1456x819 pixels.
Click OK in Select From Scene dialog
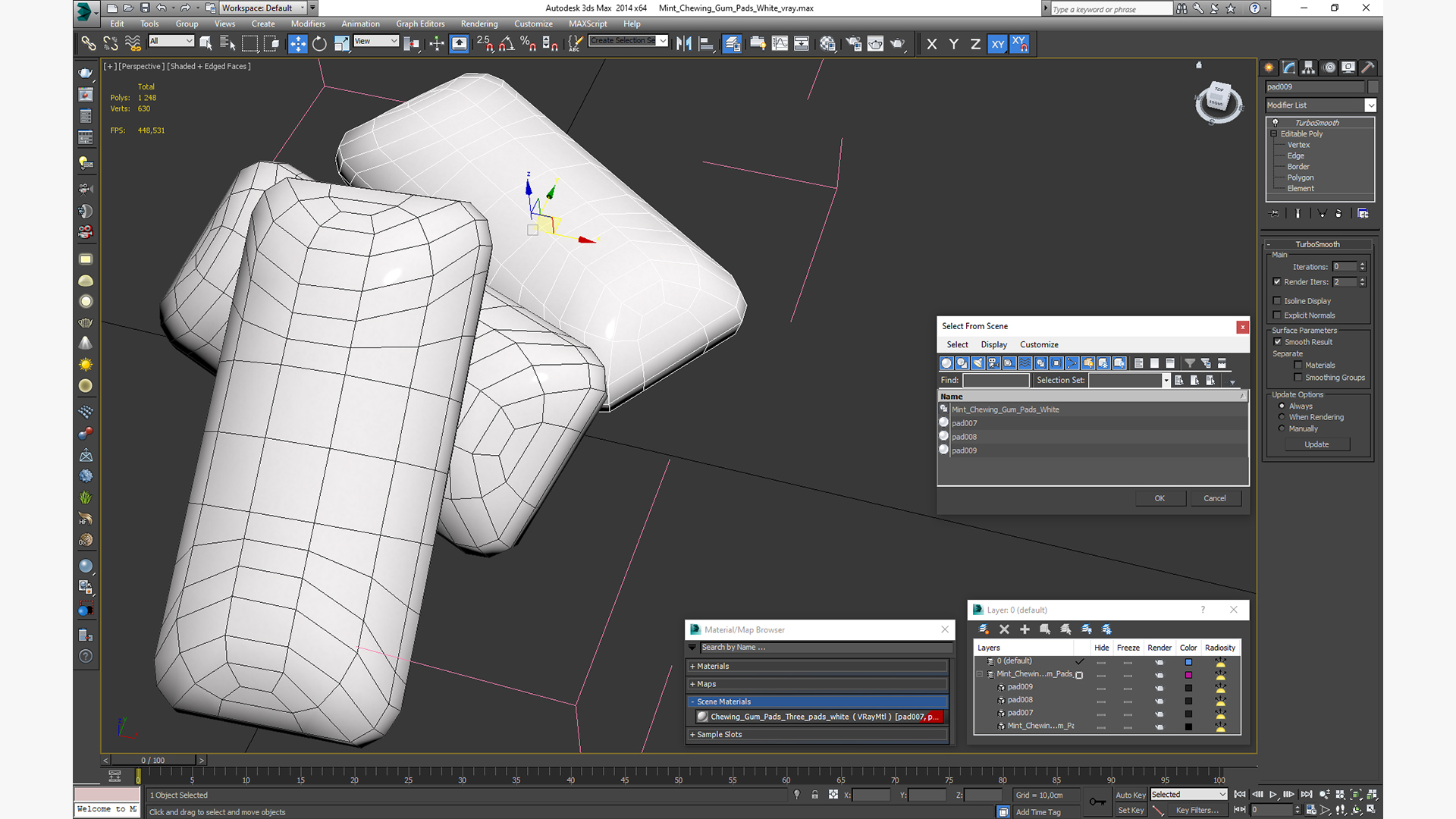(1159, 499)
